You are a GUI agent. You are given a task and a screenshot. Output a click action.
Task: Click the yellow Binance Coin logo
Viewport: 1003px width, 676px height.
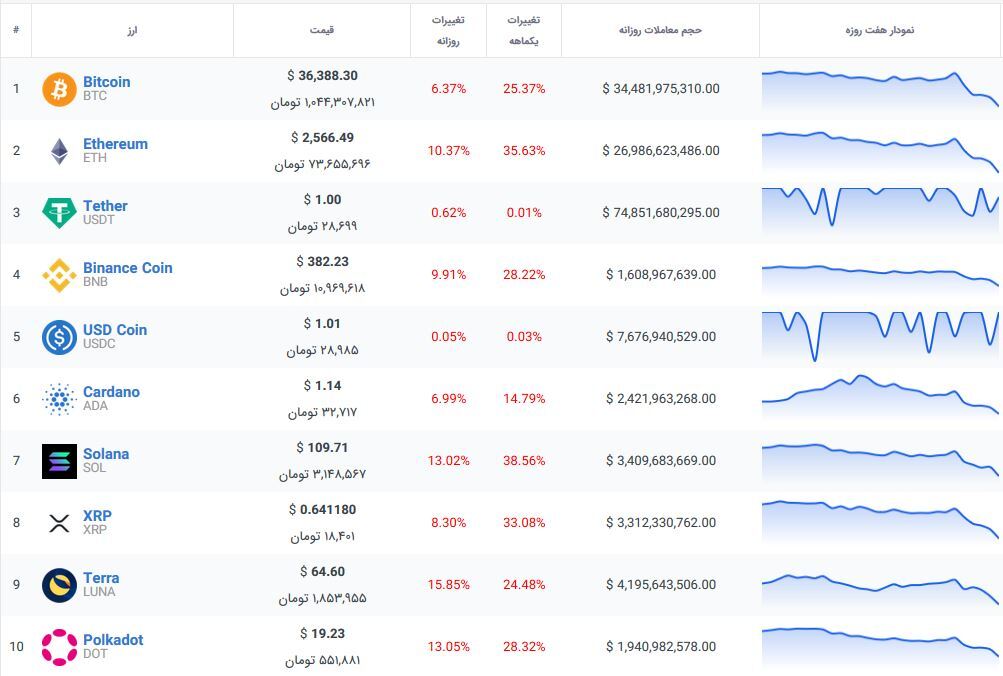(x=59, y=275)
